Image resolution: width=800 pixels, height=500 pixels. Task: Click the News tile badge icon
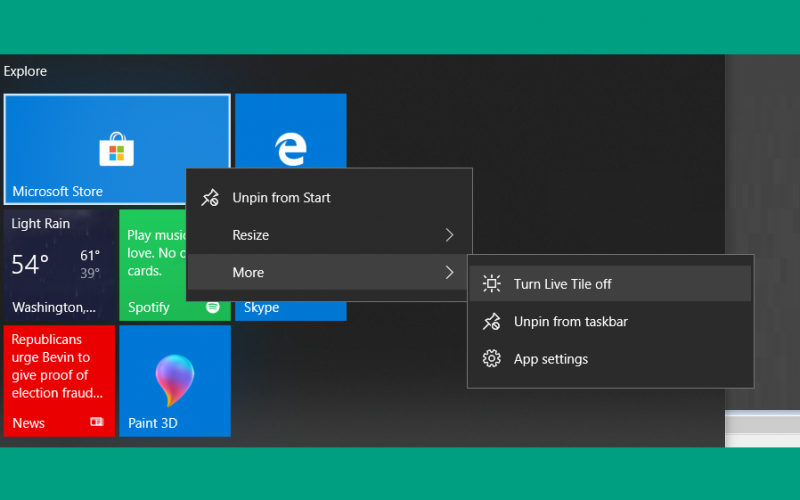point(97,421)
